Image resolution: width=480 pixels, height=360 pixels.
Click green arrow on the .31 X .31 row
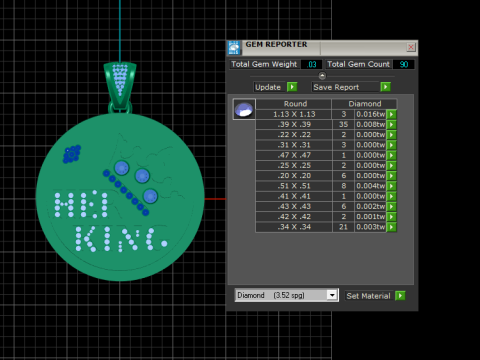[392, 145]
